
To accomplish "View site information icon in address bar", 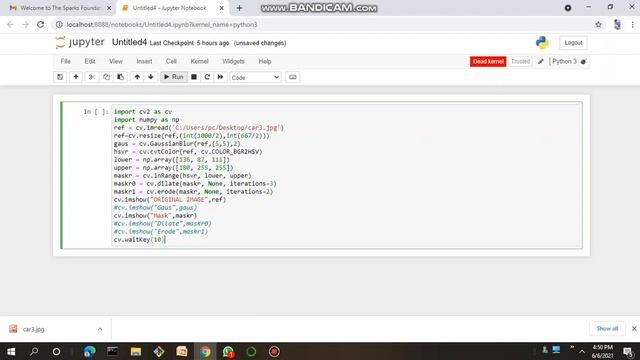I will pos(59,24).
